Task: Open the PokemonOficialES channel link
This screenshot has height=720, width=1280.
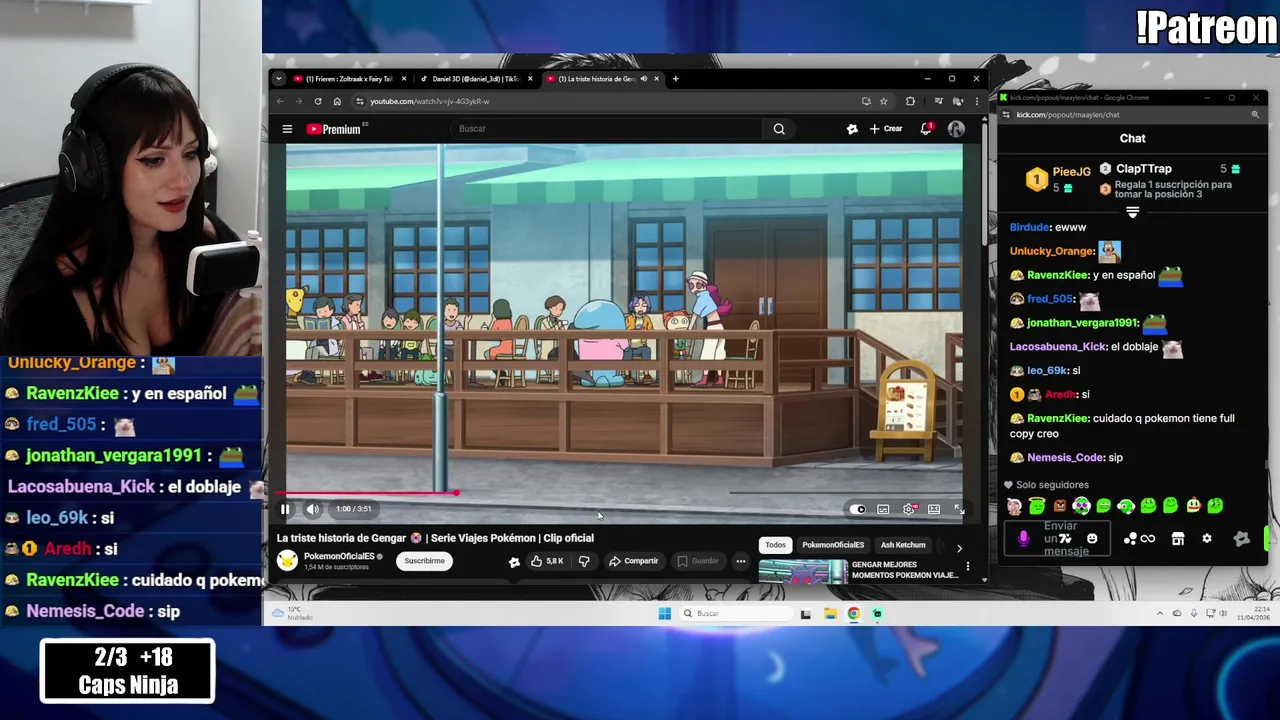Action: click(339, 556)
